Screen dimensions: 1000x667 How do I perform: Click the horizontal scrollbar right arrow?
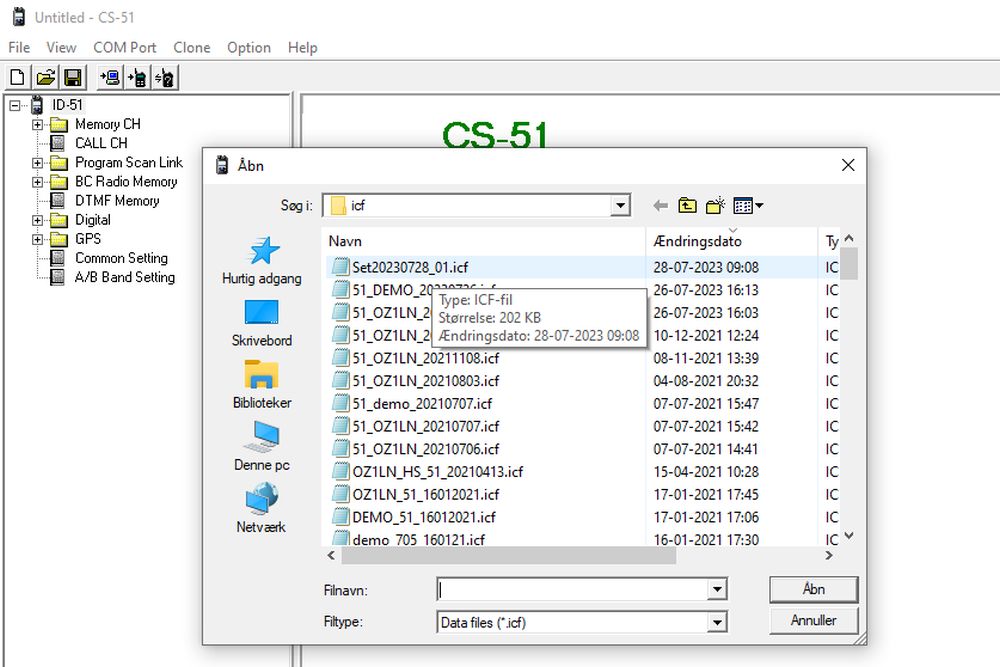(x=829, y=555)
